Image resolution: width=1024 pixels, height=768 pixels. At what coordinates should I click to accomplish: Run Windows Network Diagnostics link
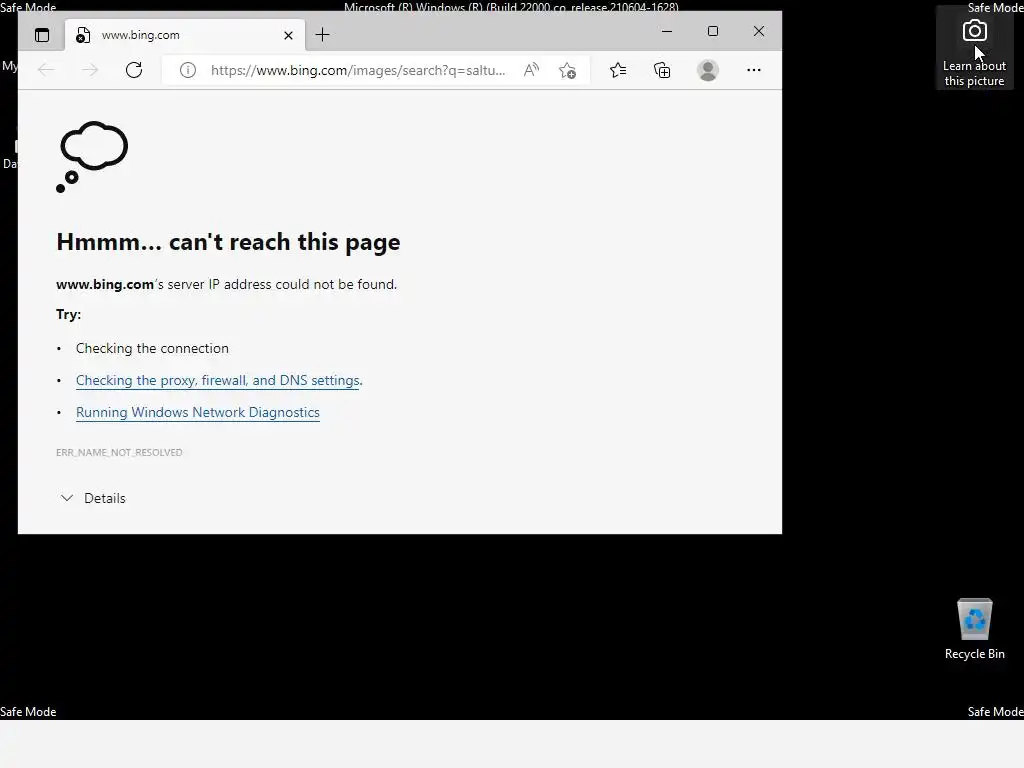tap(198, 413)
